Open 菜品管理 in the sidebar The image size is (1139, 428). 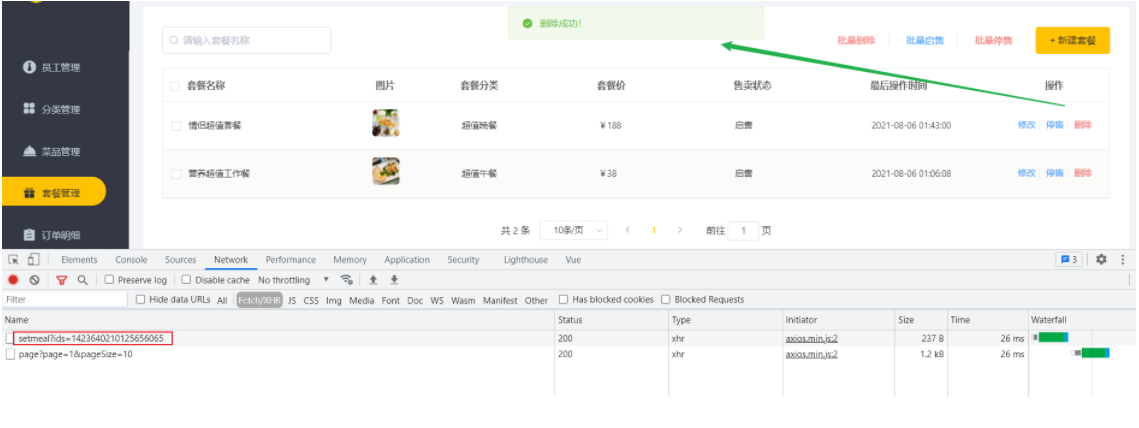(x=52, y=152)
